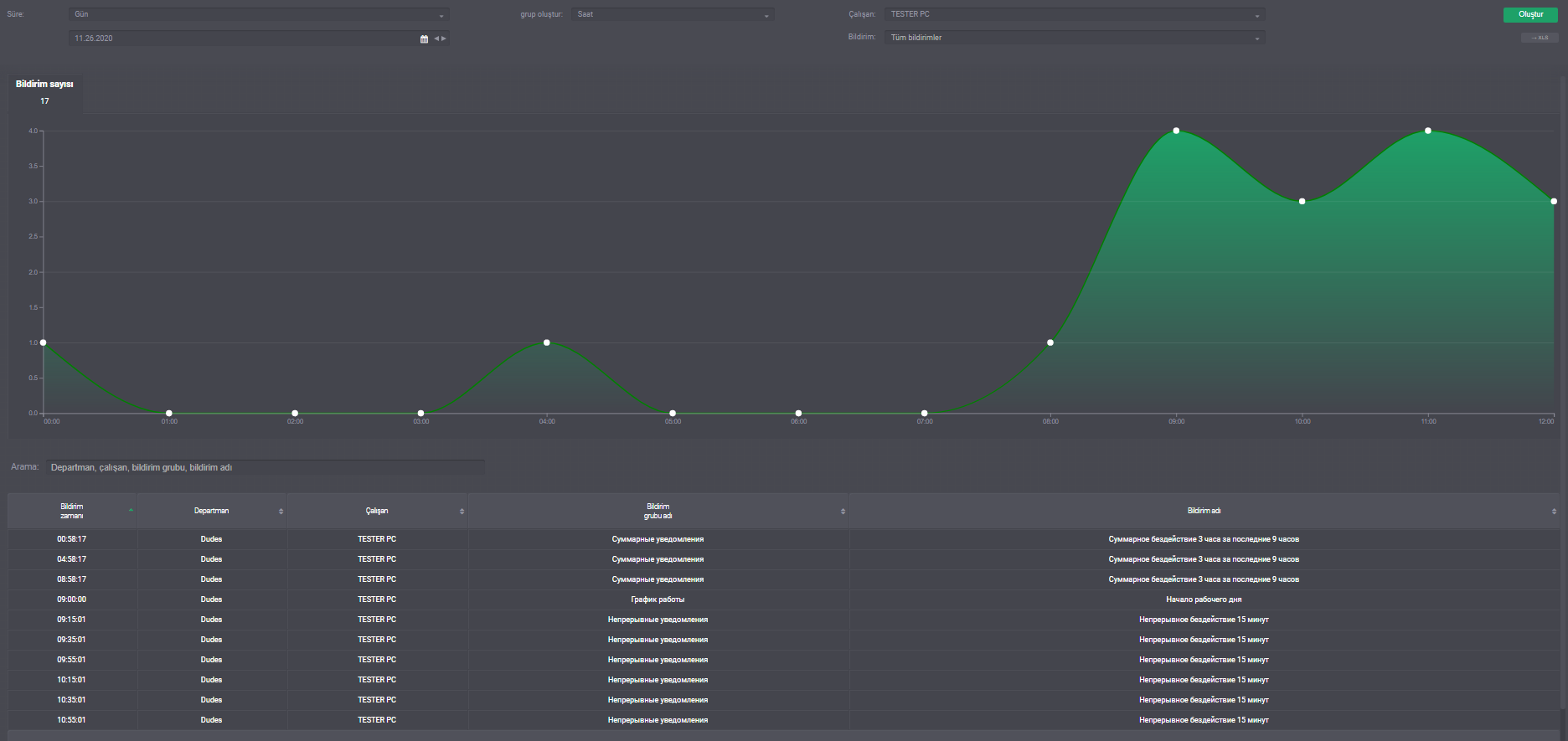This screenshot has width=1568, height=741.
Task: Click the chart point at 03:00
Action: (x=420, y=413)
